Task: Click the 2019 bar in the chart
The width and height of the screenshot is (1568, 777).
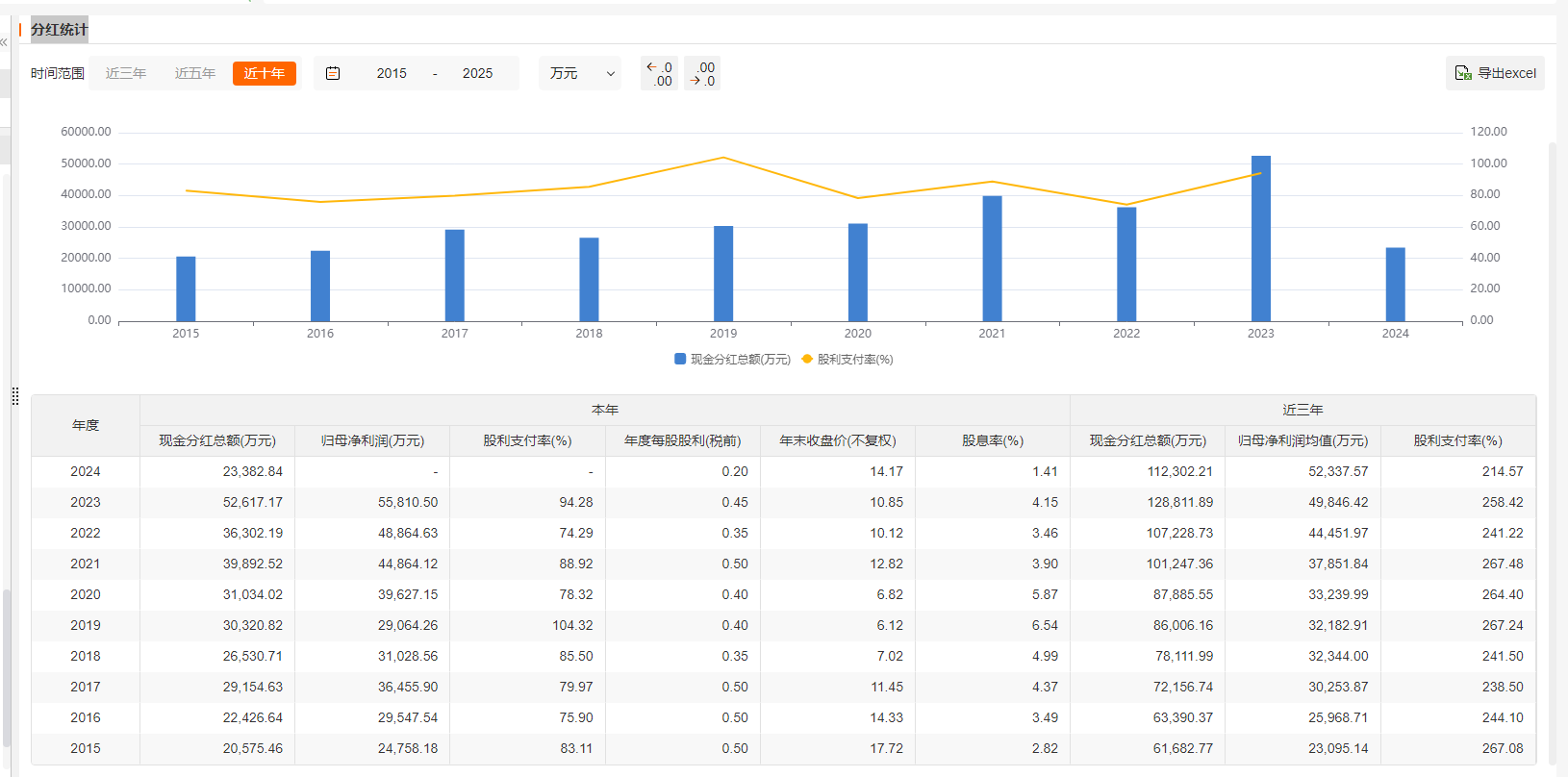Action: click(x=723, y=273)
